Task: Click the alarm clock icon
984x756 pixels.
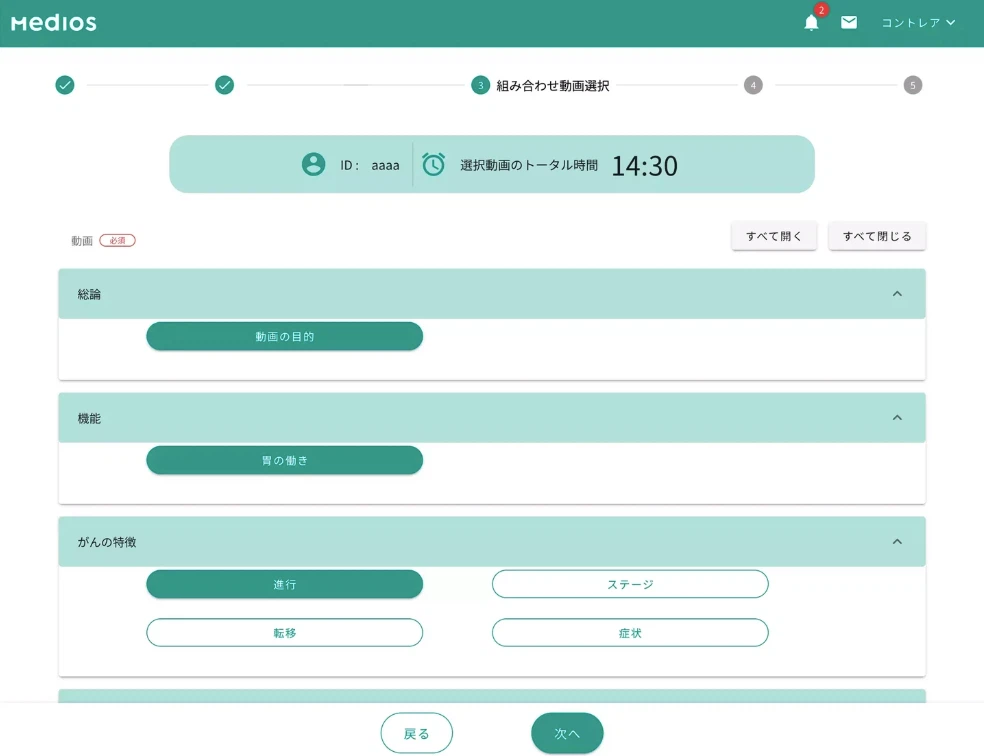Action: (x=433, y=164)
